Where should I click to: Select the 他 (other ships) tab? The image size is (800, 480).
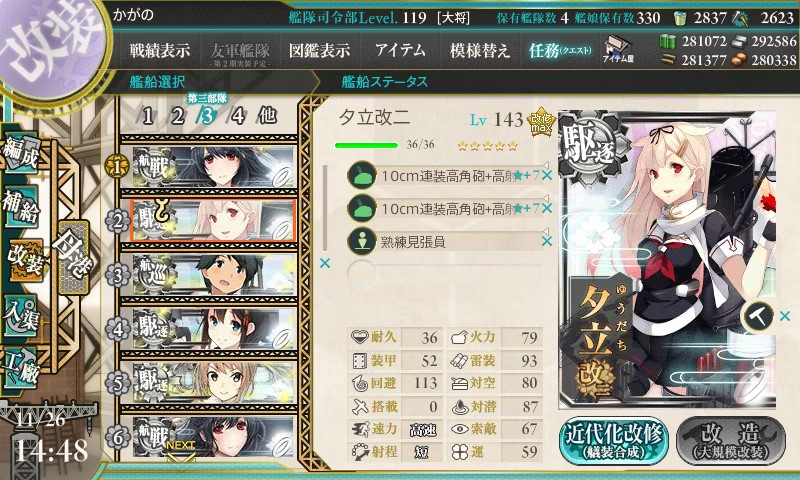tap(267, 116)
